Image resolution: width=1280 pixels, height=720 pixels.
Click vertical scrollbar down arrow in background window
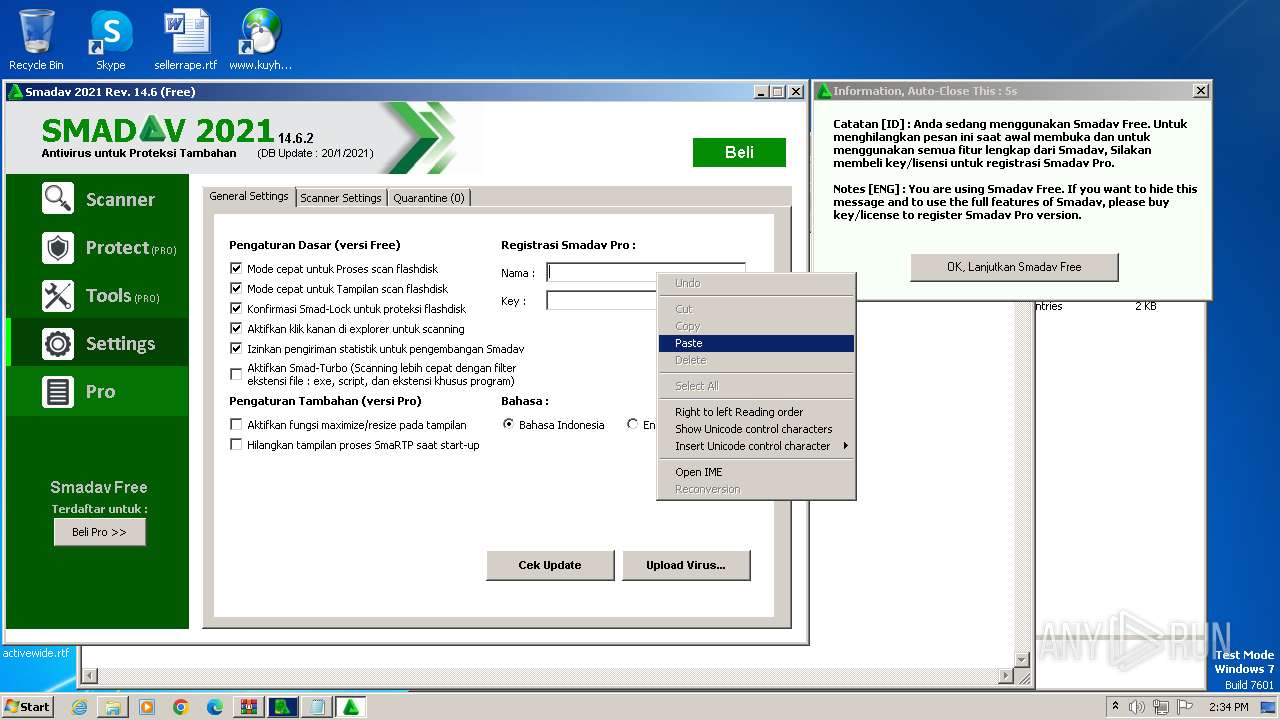1021,660
